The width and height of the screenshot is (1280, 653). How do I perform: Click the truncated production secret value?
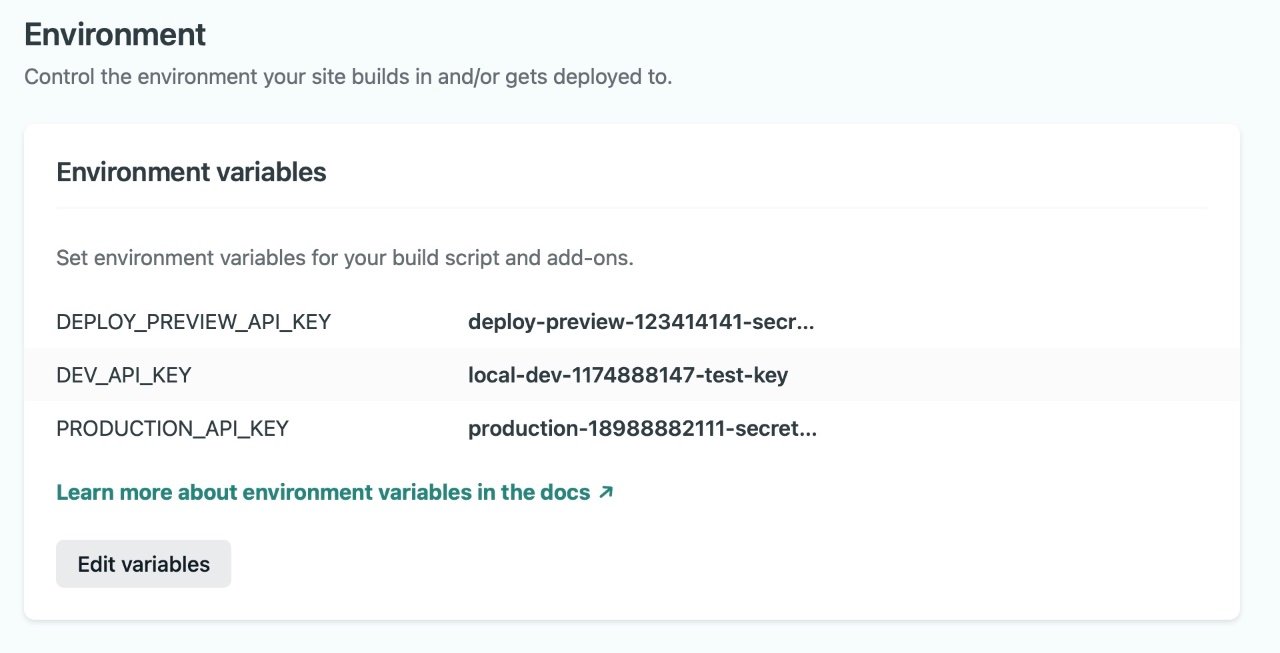(x=642, y=428)
